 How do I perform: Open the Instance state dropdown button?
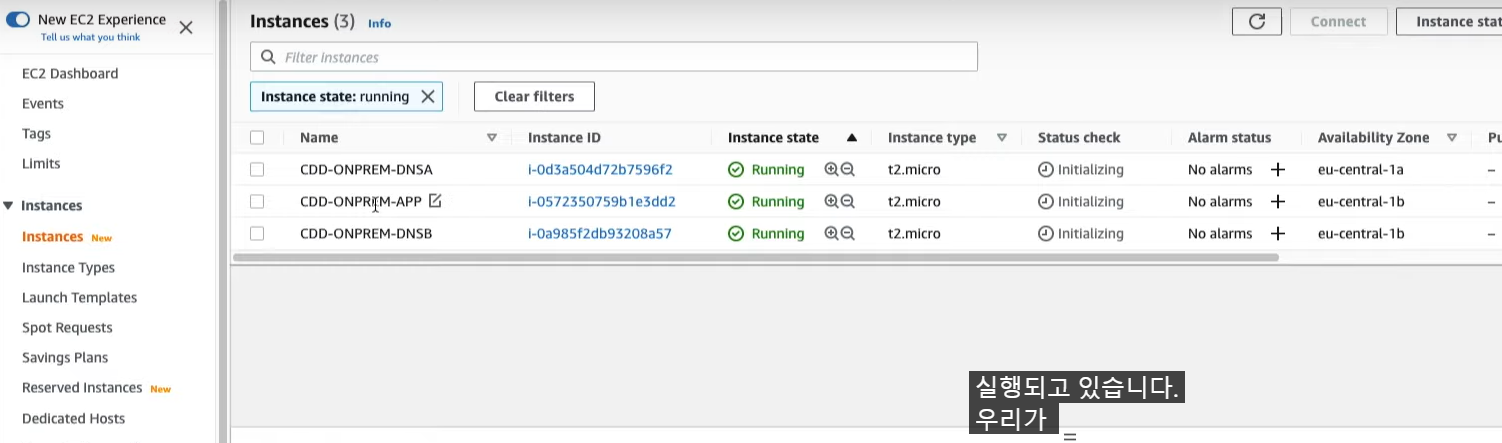pos(1449,21)
